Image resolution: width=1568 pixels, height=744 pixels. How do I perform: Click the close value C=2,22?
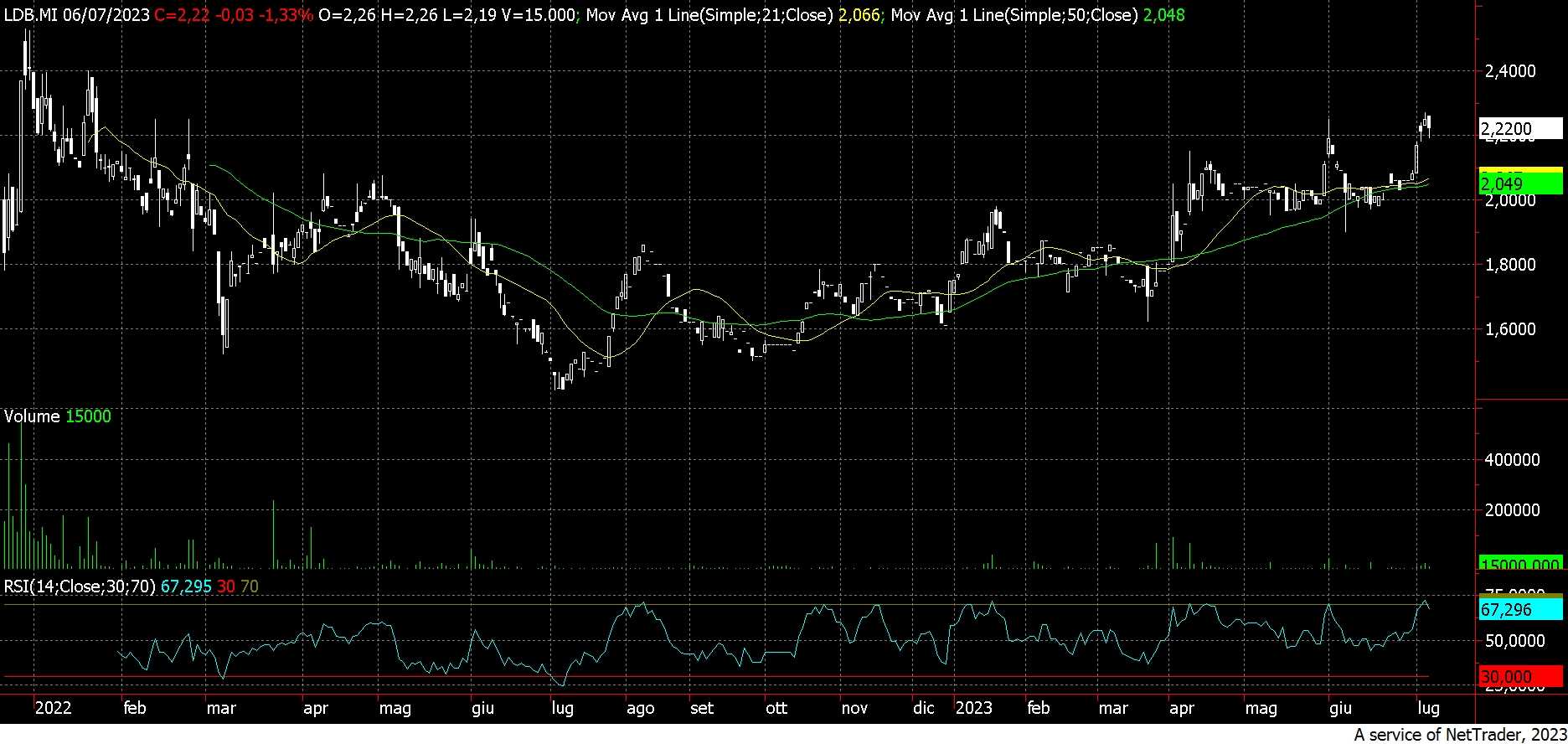coord(180,15)
